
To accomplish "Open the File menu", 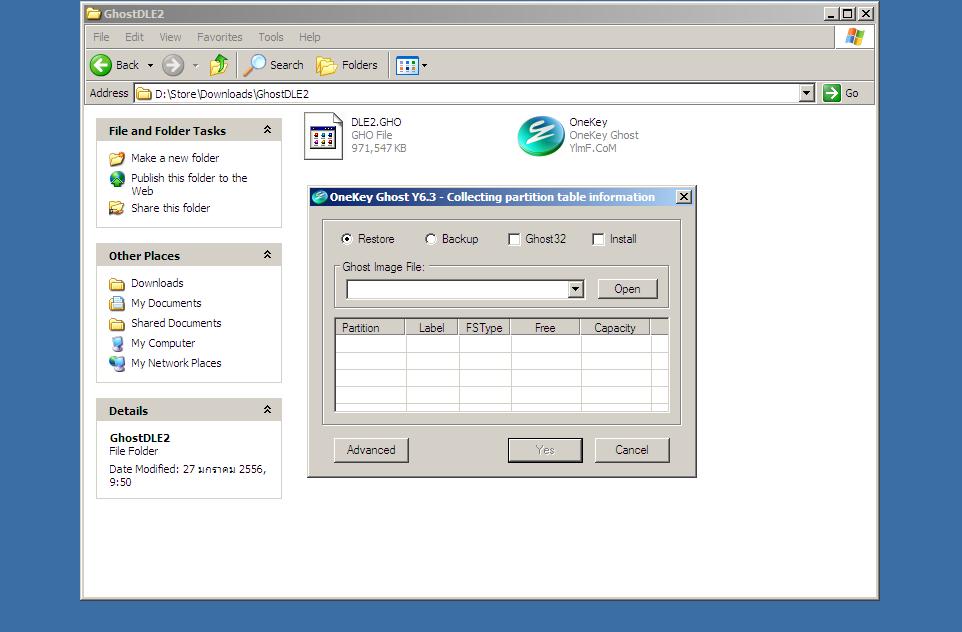I will [x=101, y=37].
